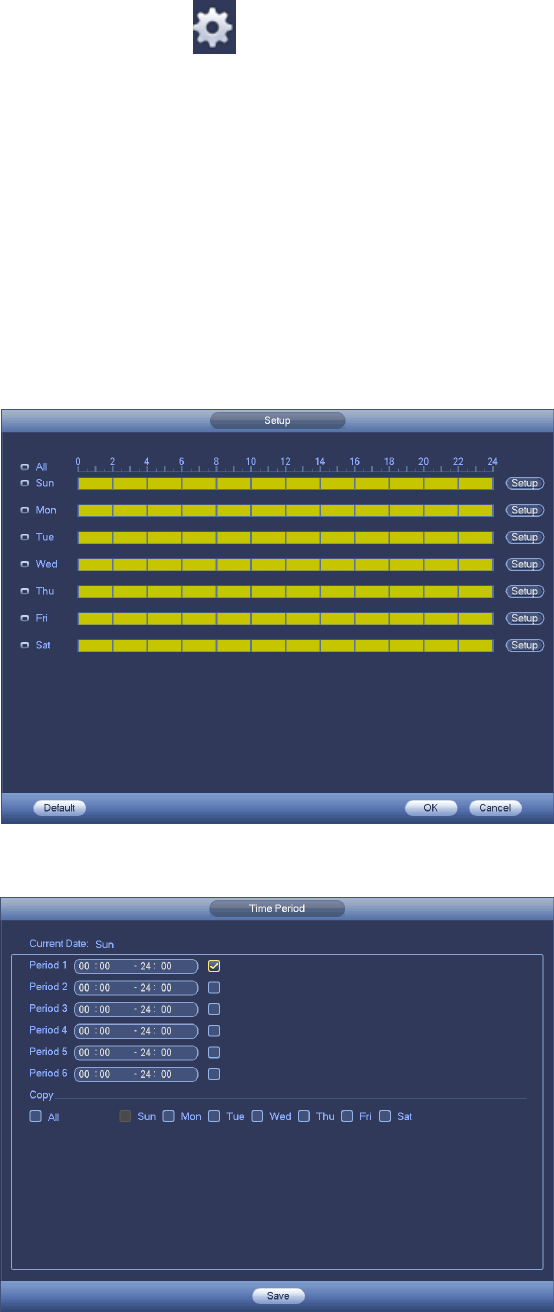The height and width of the screenshot is (1312, 554).
Task: Toggle the Mon link icon
Action: 25,510
